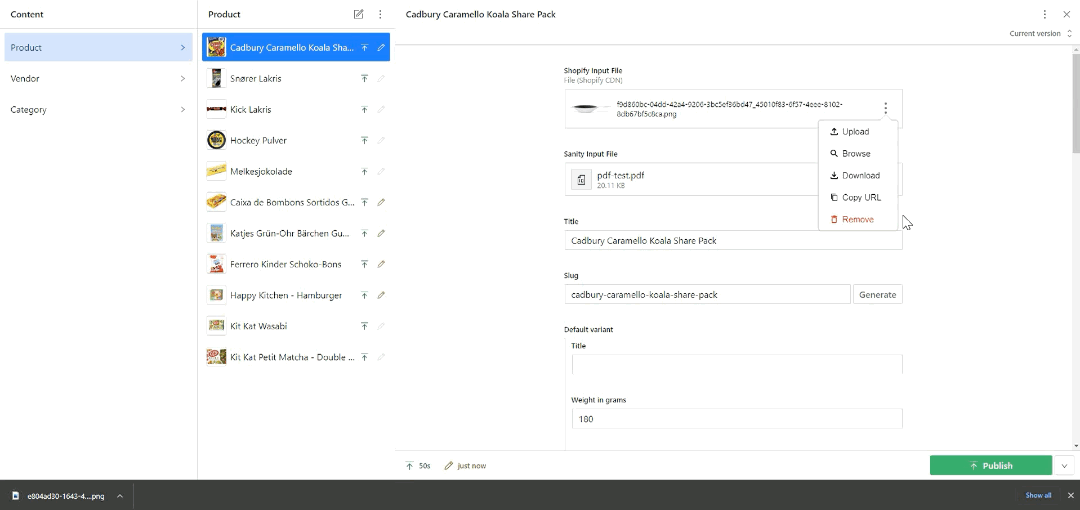Image resolution: width=1080 pixels, height=510 pixels.
Task: Close the Cadbury Caramello Koala document pane
Action: [1066, 14]
